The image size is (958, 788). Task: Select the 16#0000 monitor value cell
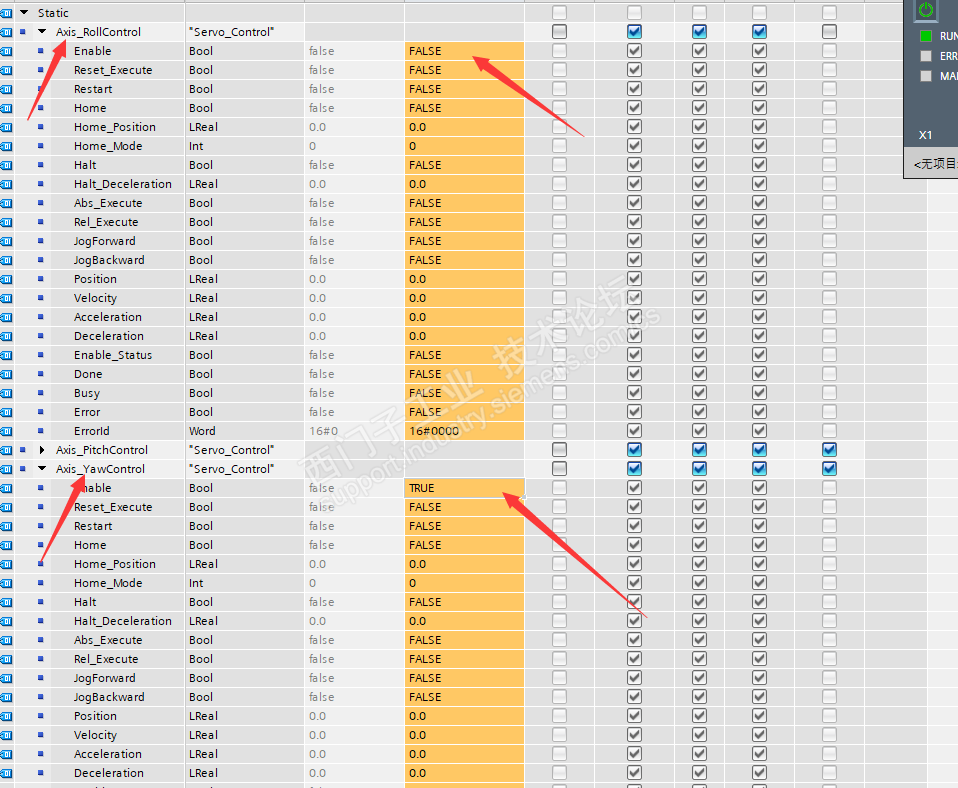464,431
